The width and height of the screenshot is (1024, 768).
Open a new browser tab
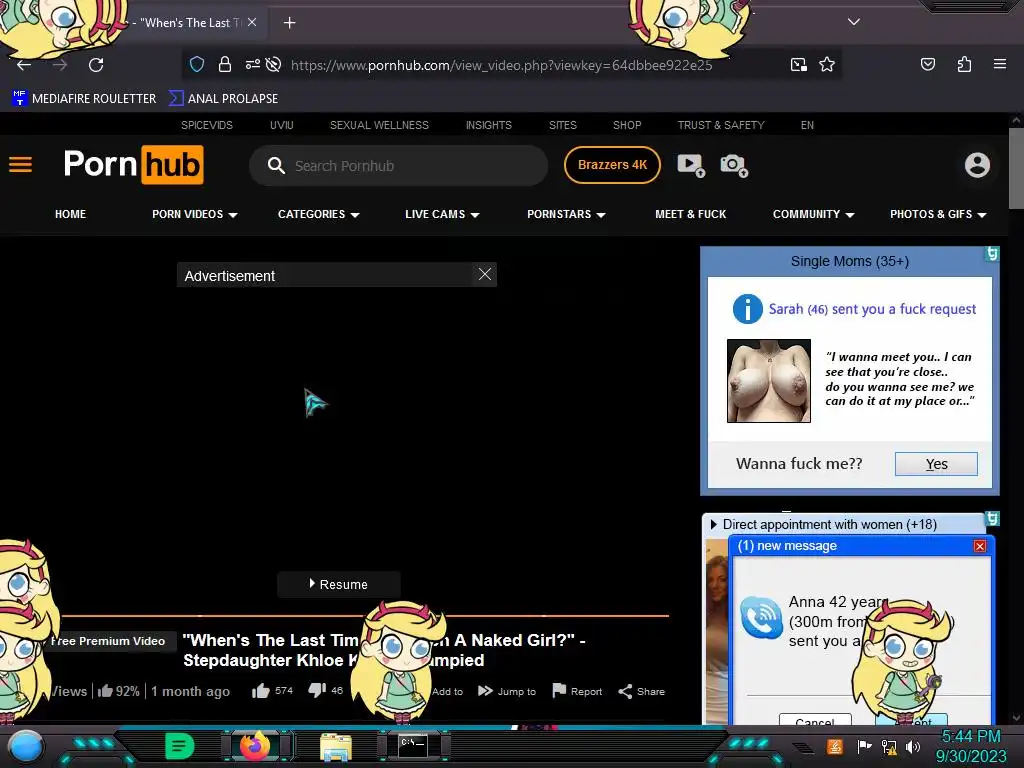pos(289,23)
